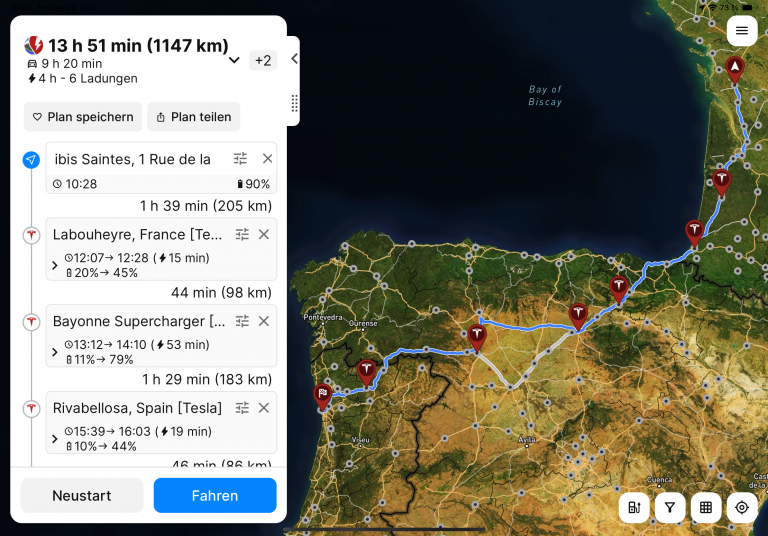Screen dimensions: 768x536
Task: Click starting battery 90% value
Action: click(253, 184)
